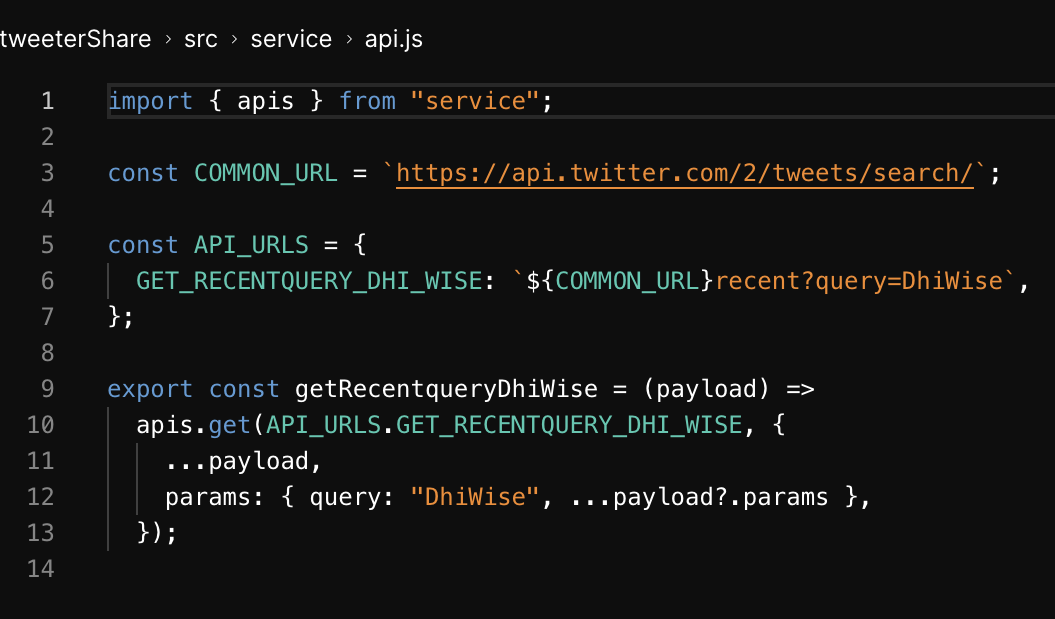
Task: Place cursor on the "service" string
Action: tap(474, 101)
